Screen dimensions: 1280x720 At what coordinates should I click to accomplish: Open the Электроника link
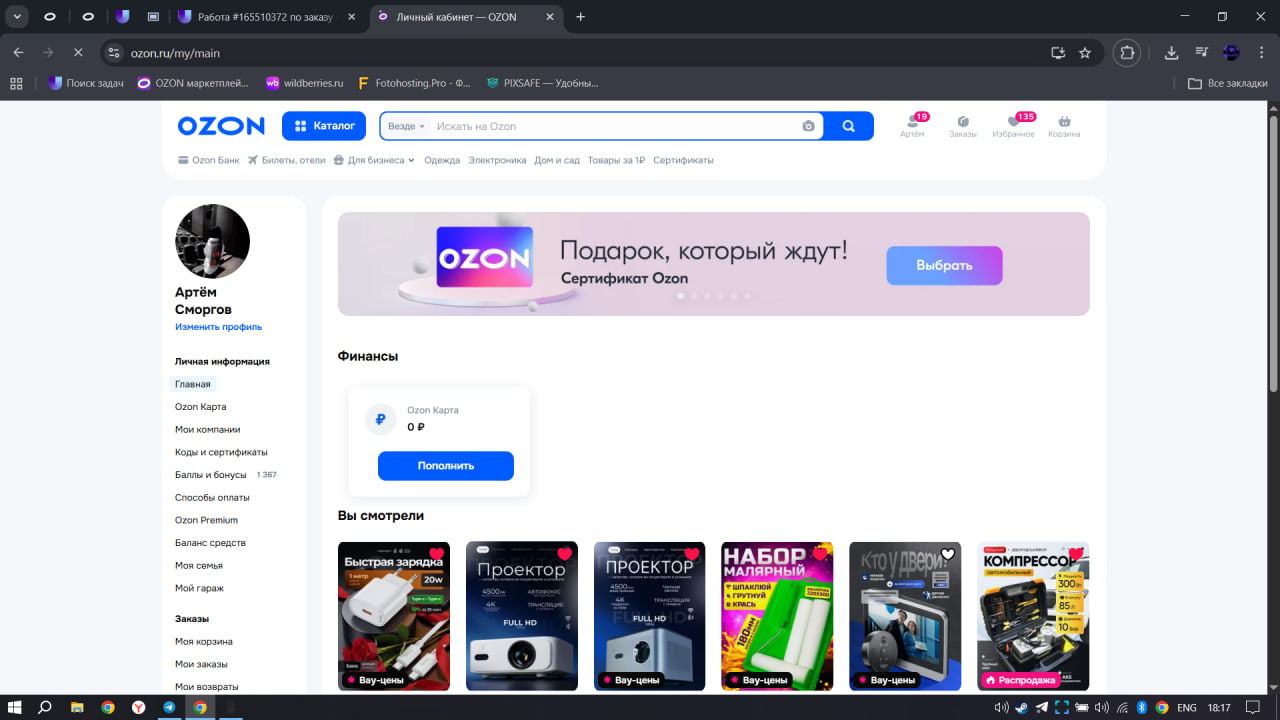click(497, 160)
